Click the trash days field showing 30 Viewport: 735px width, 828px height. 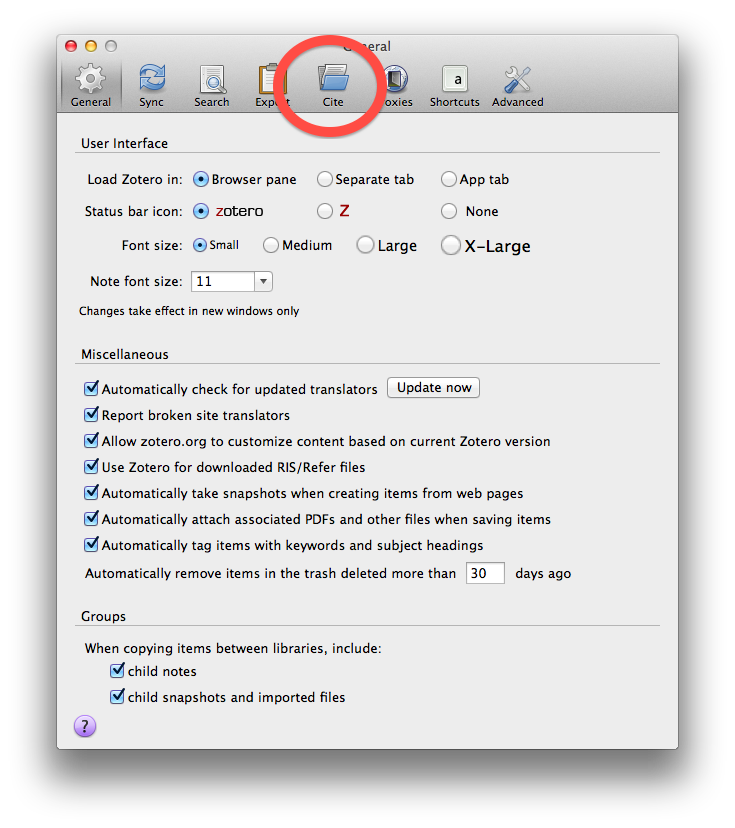(485, 573)
